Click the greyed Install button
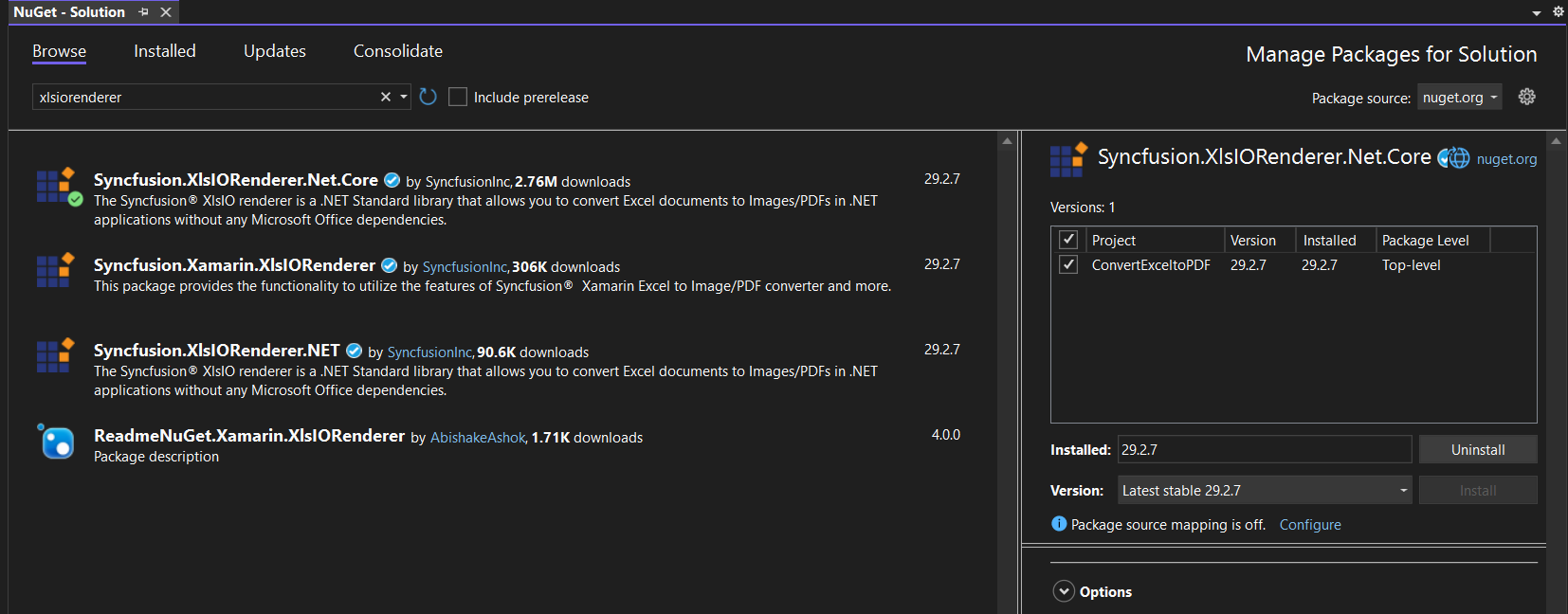Image resolution: width=1568 pixels, height=614 pixels. click(1478, 490)
